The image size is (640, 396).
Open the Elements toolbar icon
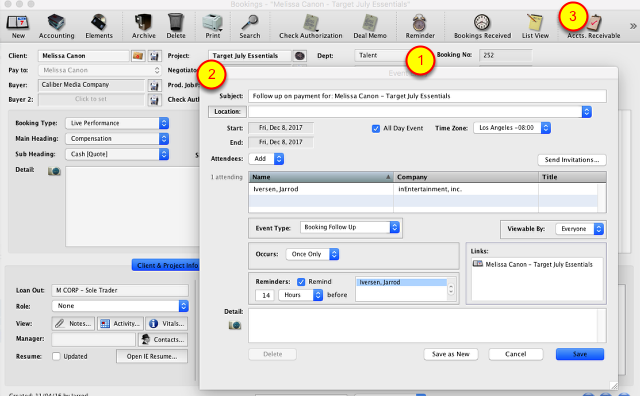point(99,22)
